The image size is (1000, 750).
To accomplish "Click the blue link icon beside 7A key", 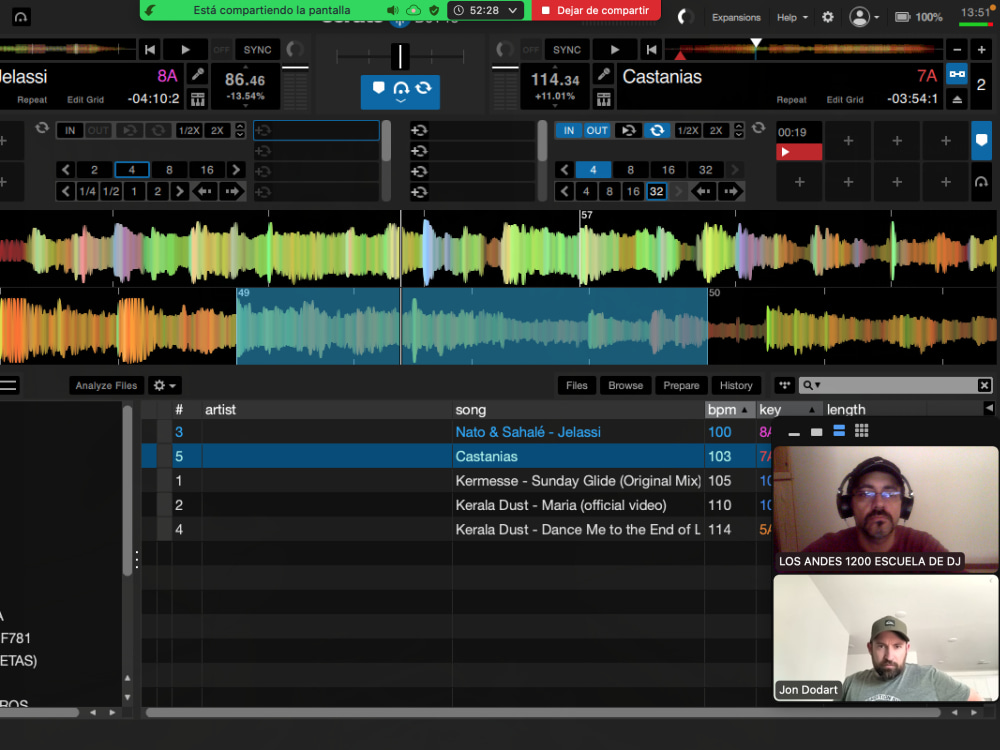I will pos(957,75).
